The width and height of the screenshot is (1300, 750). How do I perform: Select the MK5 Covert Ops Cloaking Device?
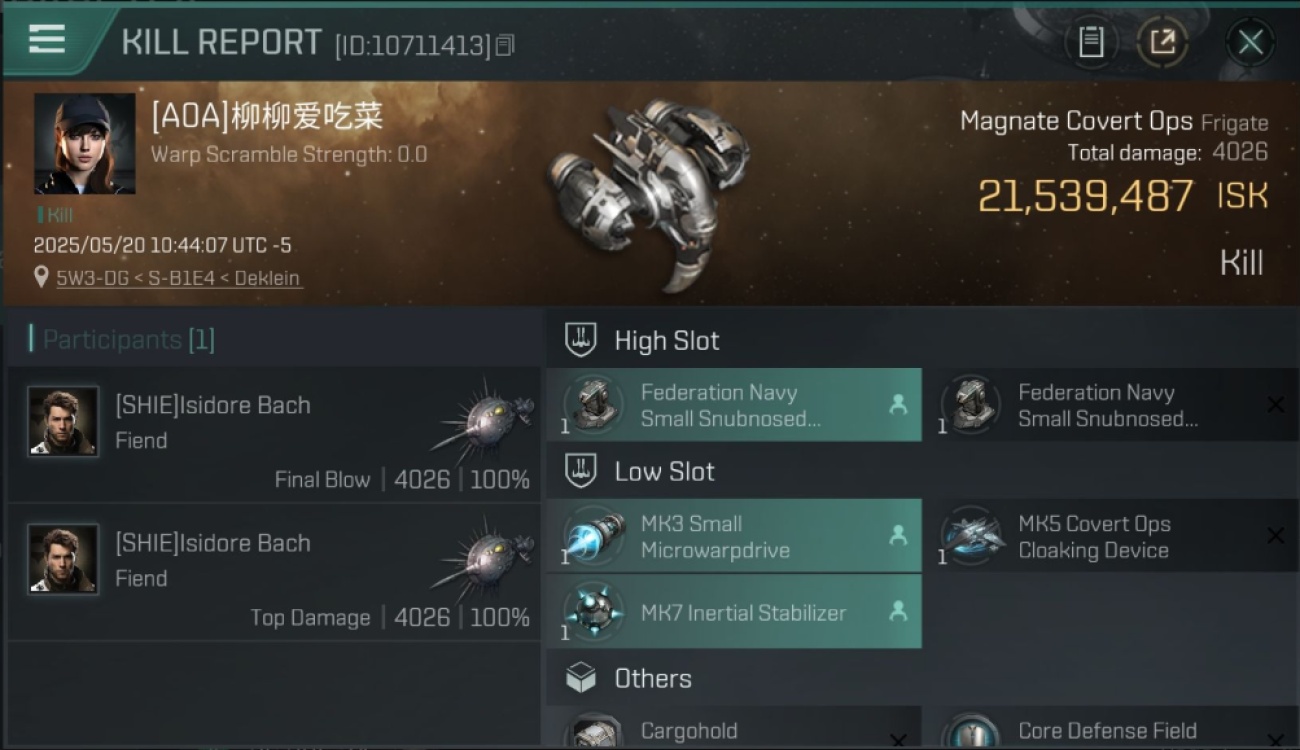click(1110, 536)
